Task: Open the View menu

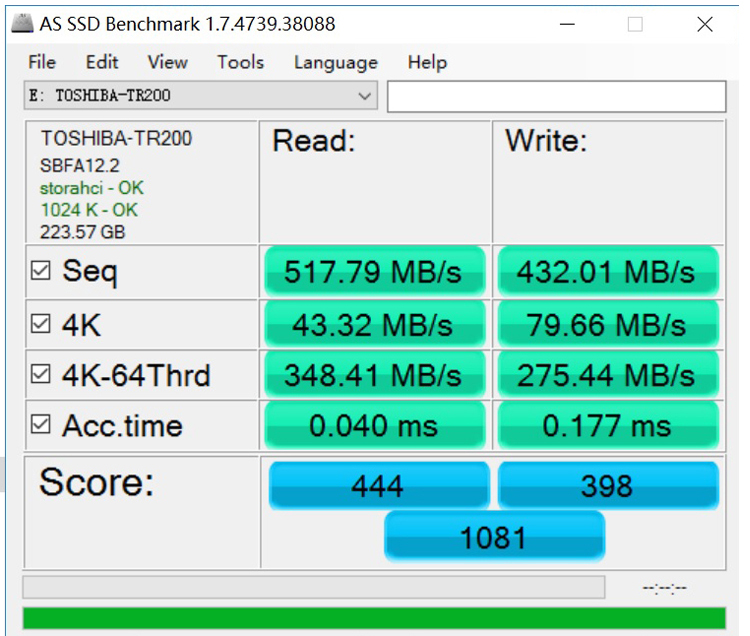Action: (x=167, y=62)
